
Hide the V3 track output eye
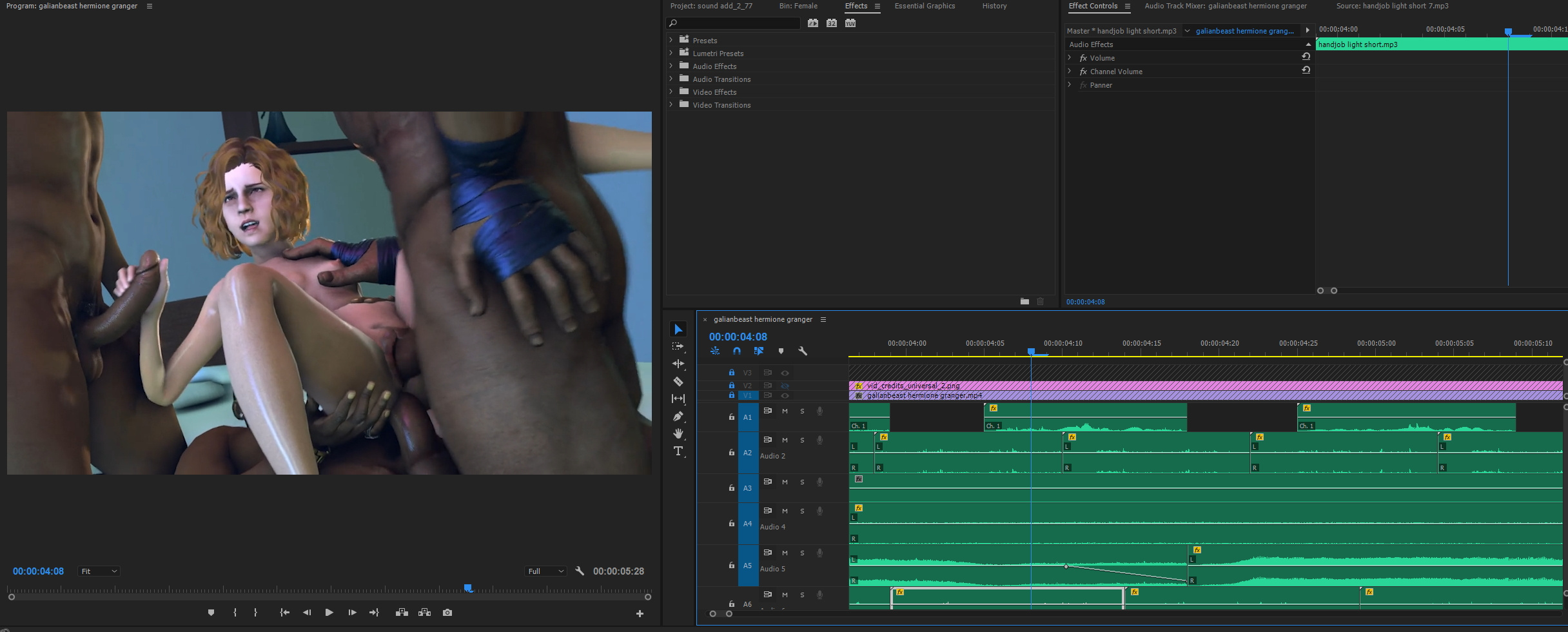(785, 373)
